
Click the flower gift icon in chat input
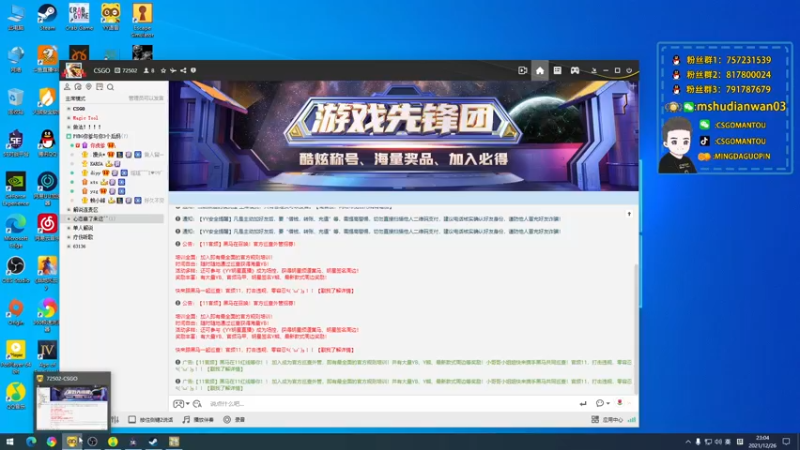(619, 403)
